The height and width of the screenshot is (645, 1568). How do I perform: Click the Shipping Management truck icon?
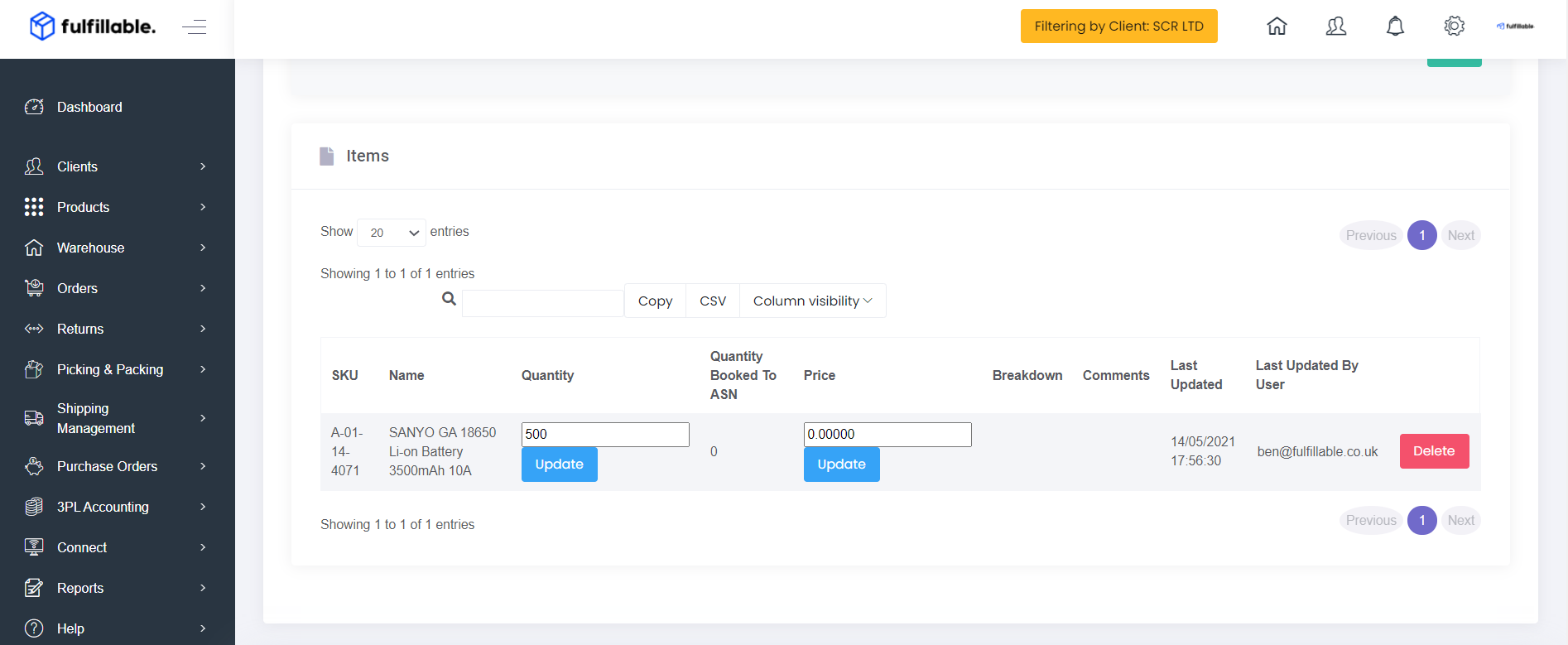point(34,418)
